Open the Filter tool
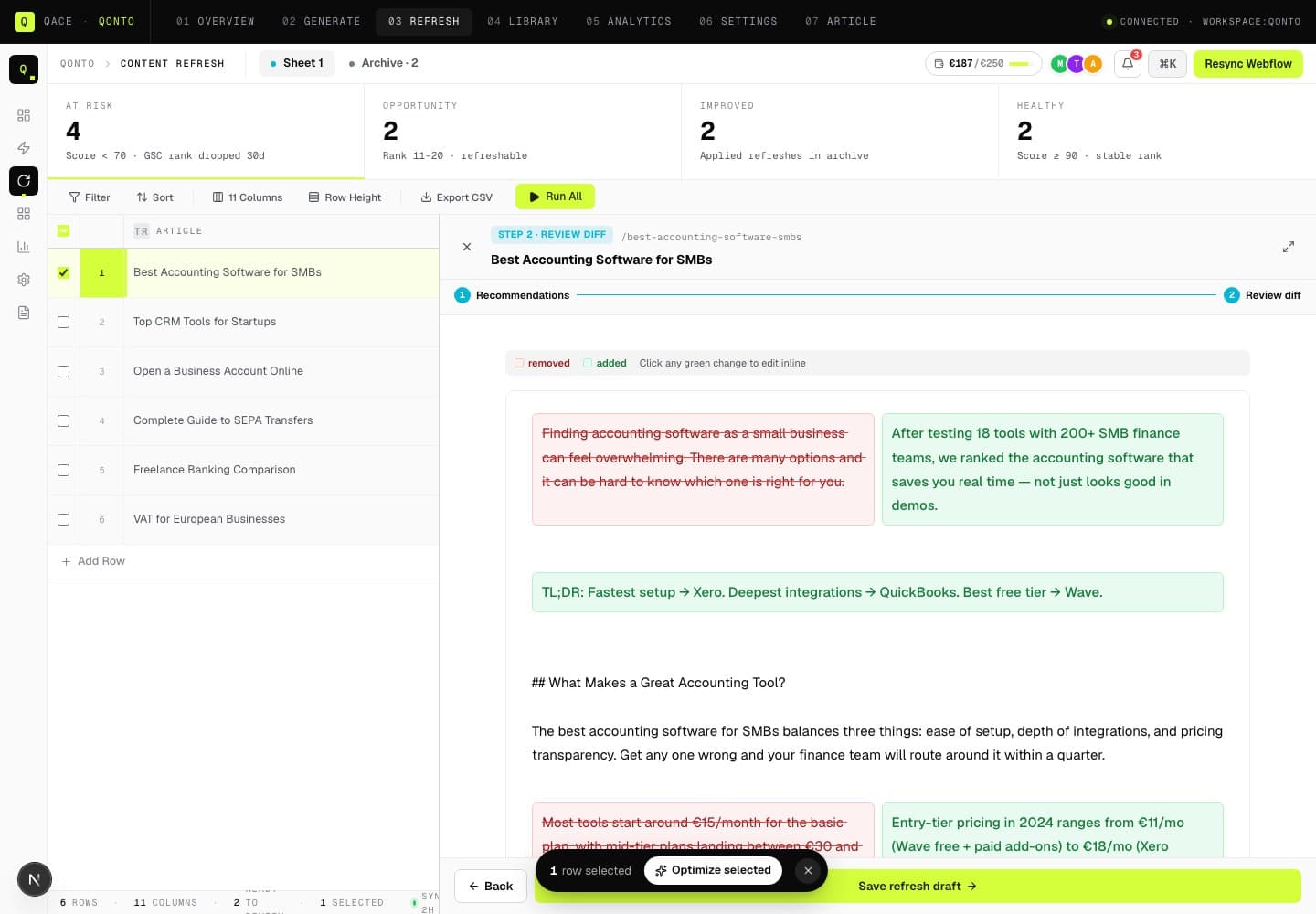 90,197
